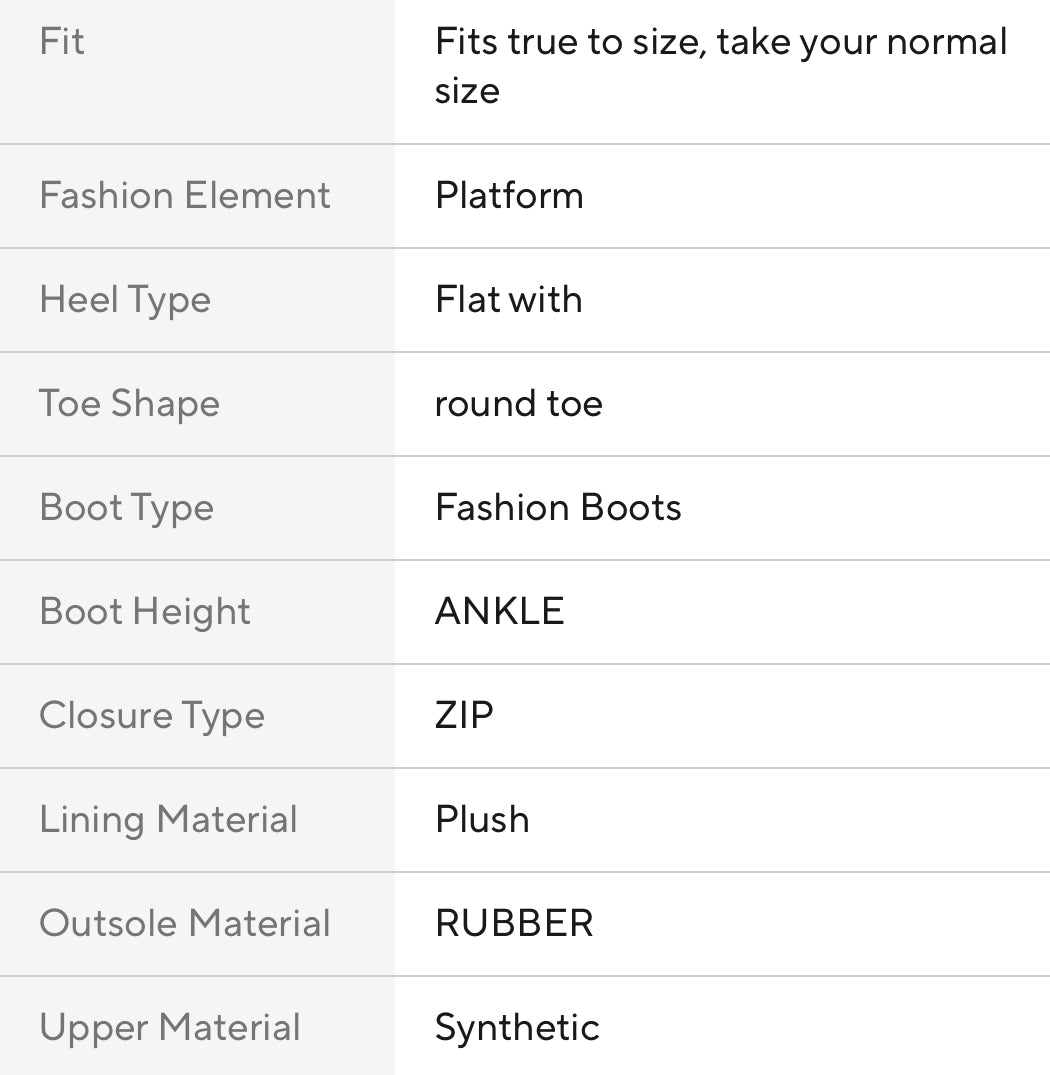Select the "Plush" lining value
1050x1075 pixels.
tap(482, 819)
